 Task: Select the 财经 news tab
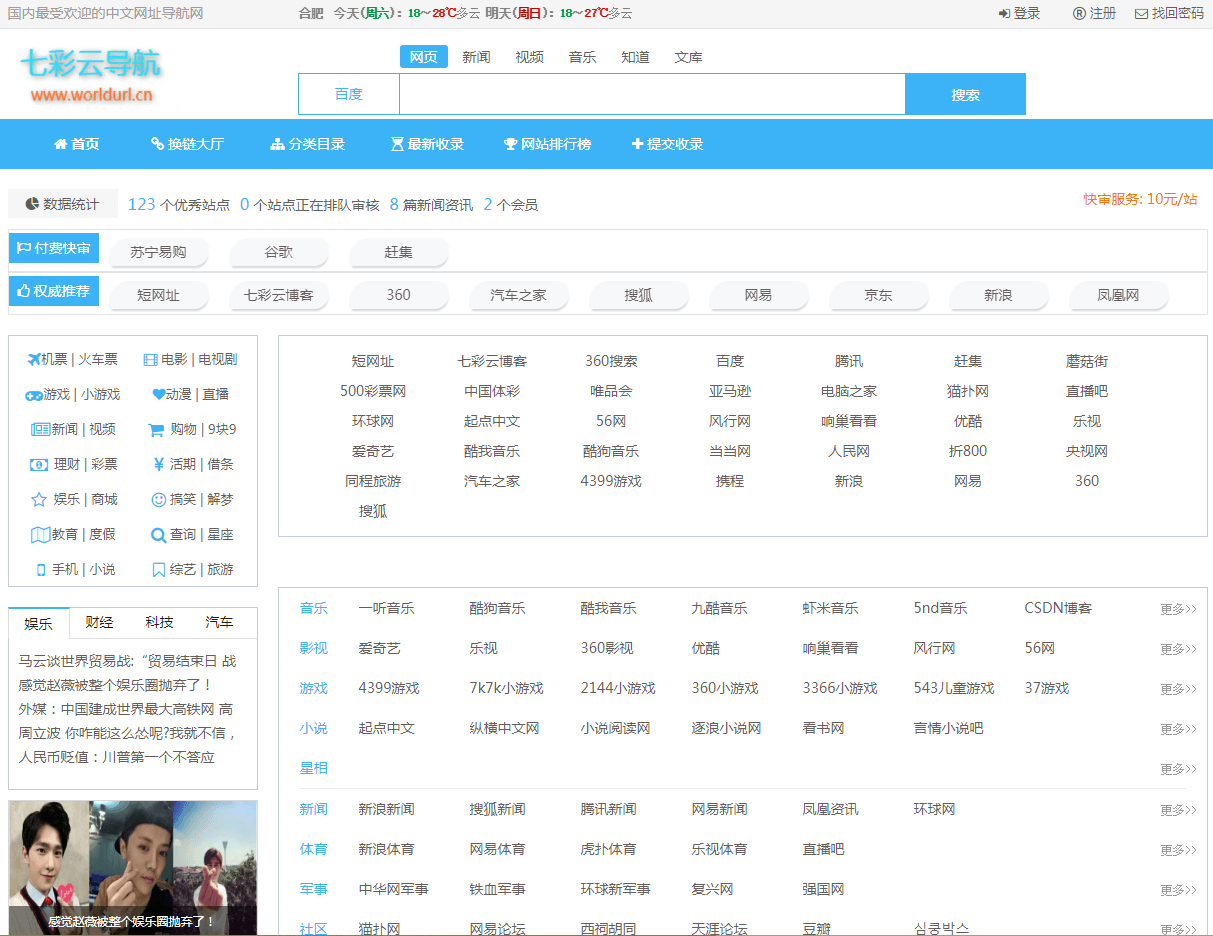99,622
